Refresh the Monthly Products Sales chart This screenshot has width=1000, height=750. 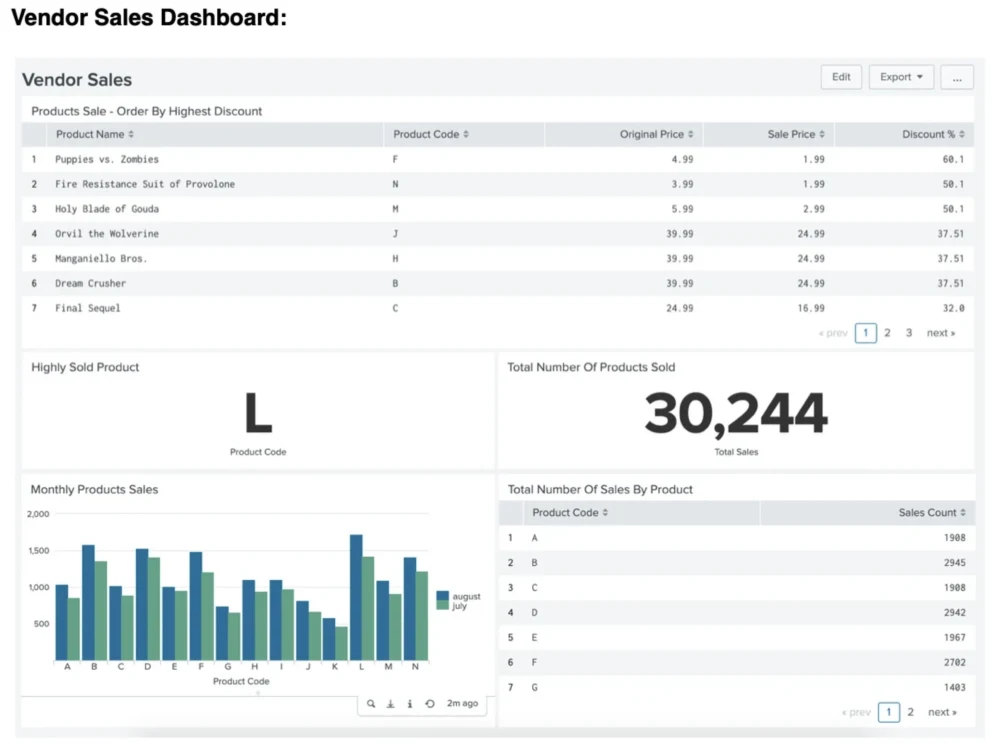click(x=430, y=703)
